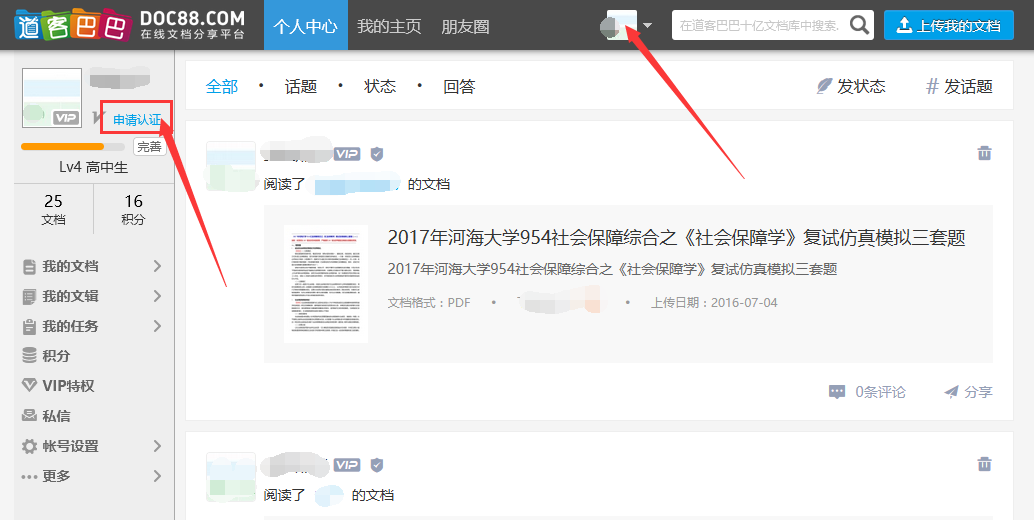Click the VIP badge on sidebar avatar

(66, 118)
